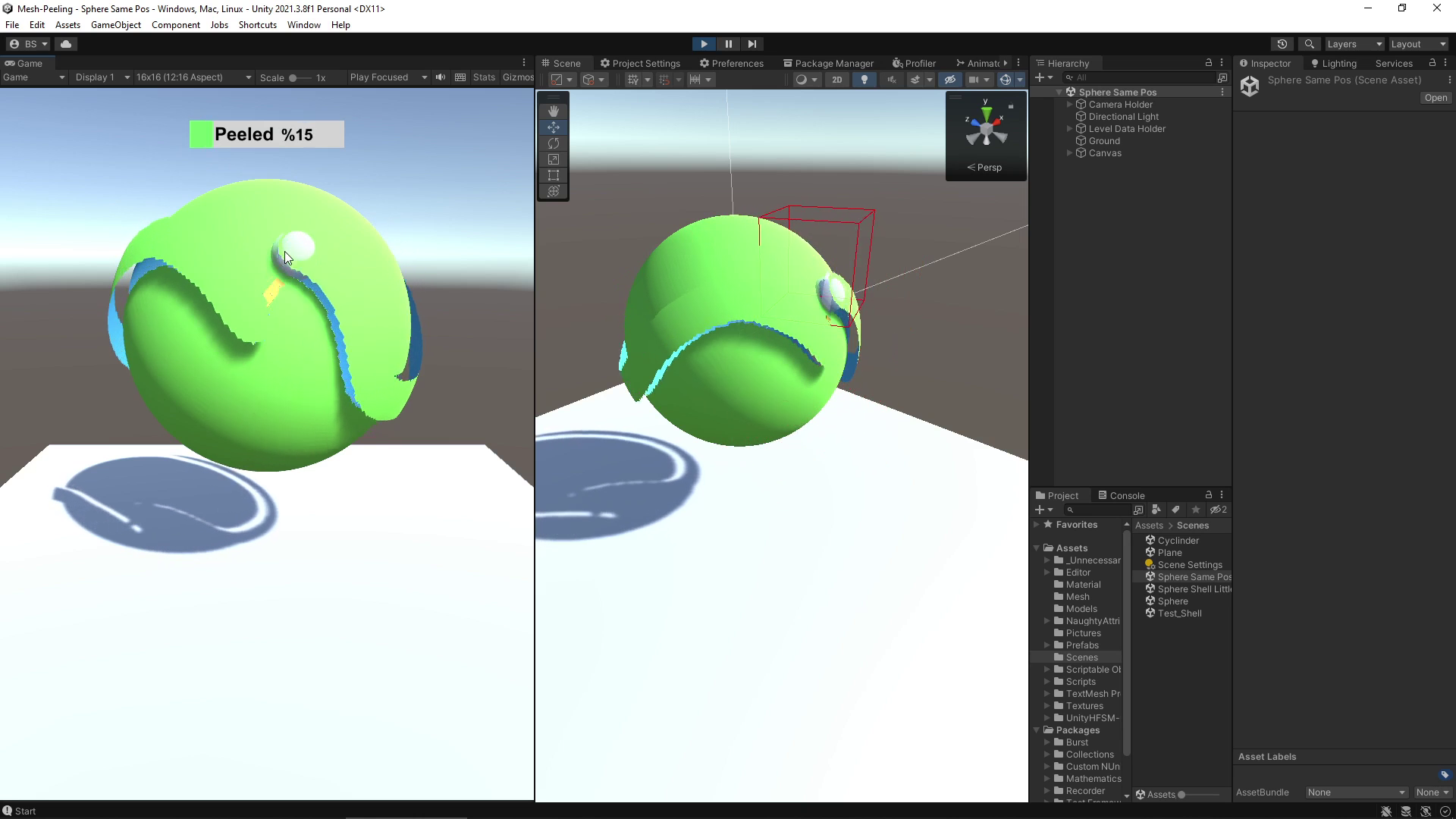This screenshot has height=819, width=1456.
Task: Select the Rect transform tool
Action: click(553, 175)
